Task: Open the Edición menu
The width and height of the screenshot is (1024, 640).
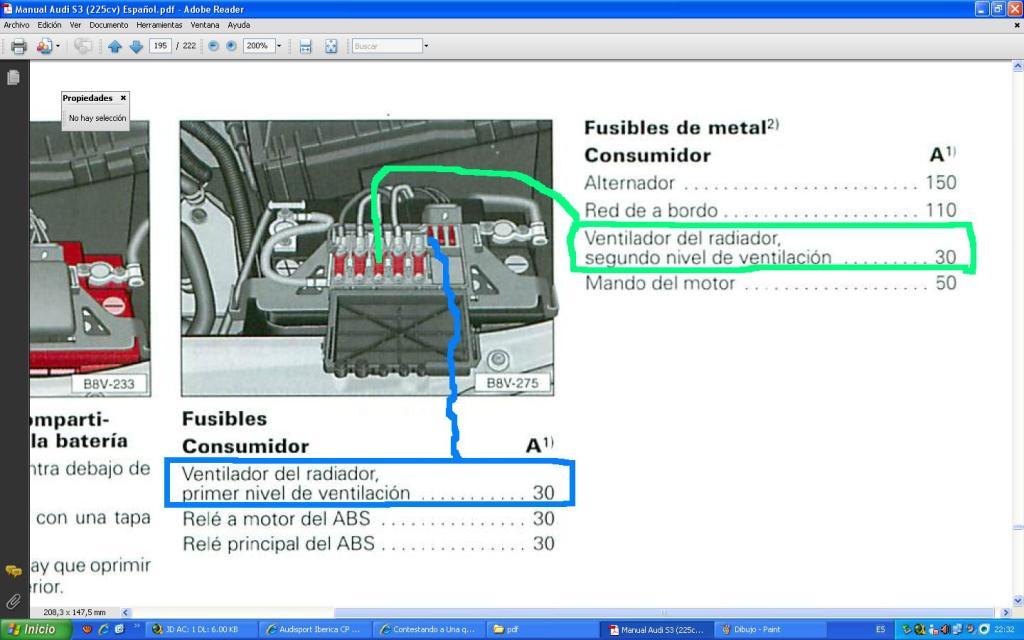Action: [49, 25]
